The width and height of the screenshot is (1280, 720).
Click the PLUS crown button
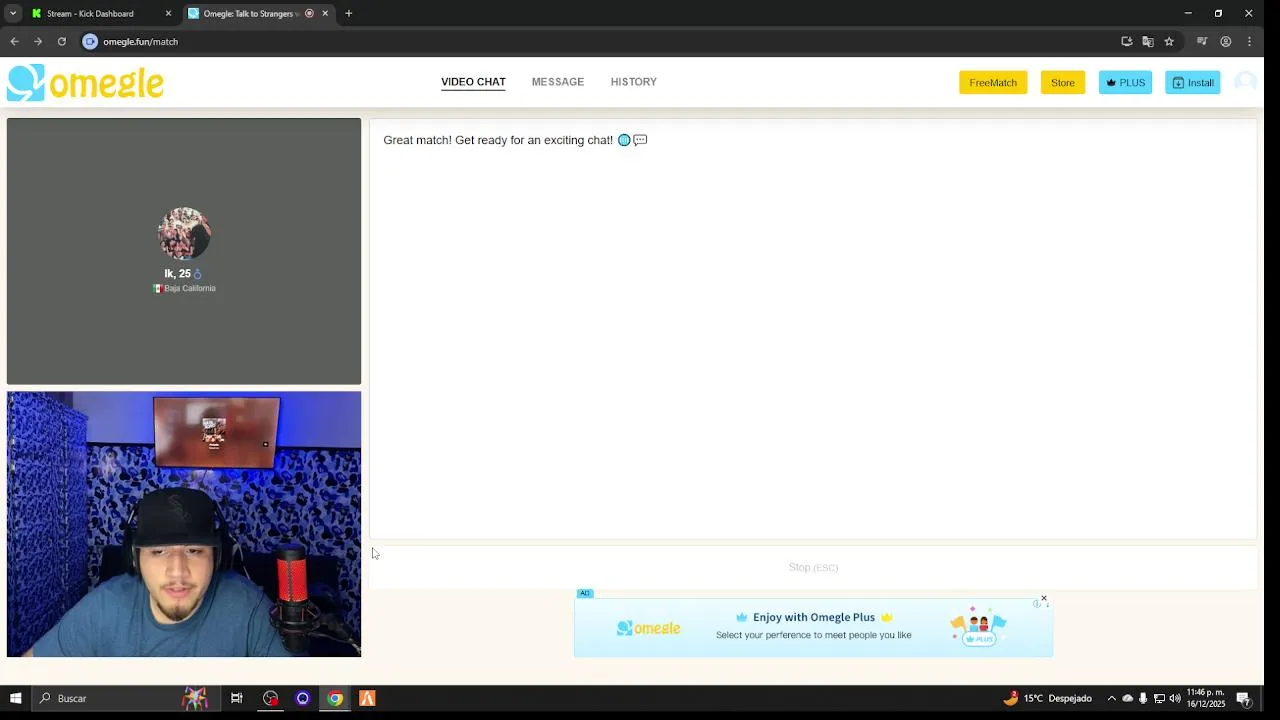tap(1125, 83)
